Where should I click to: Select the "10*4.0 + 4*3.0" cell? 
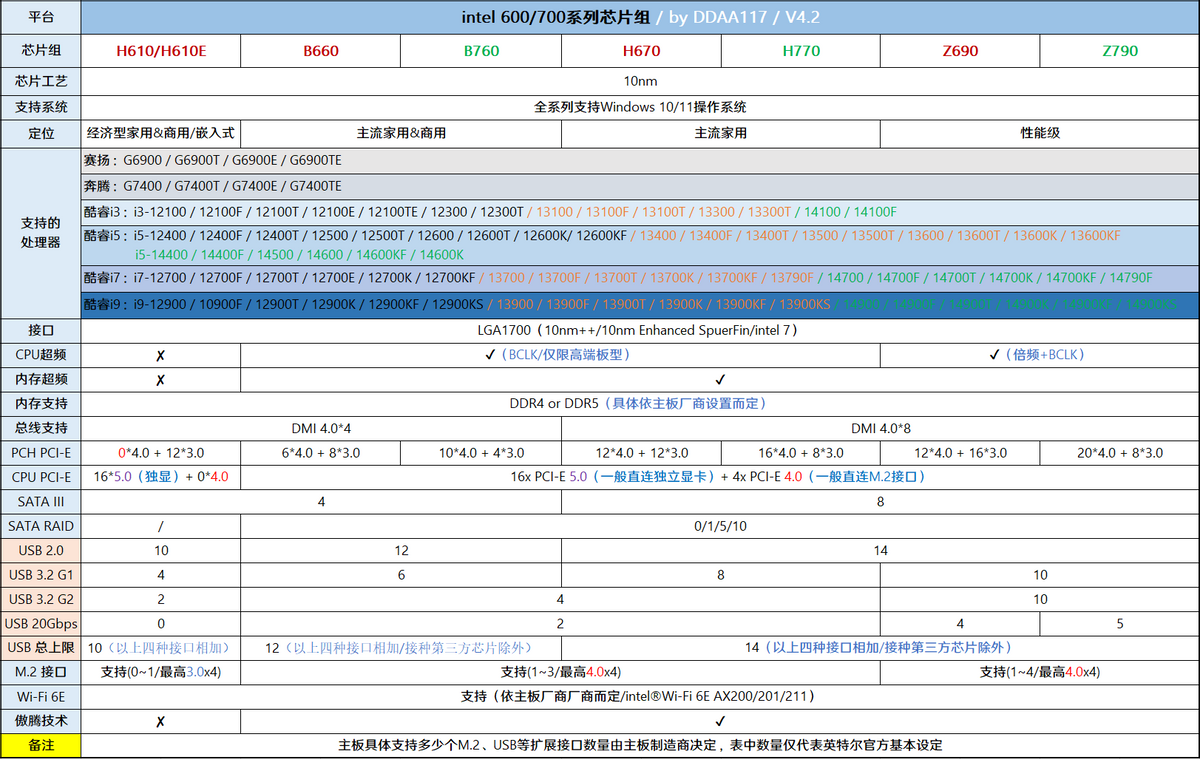tap(481, 452)
